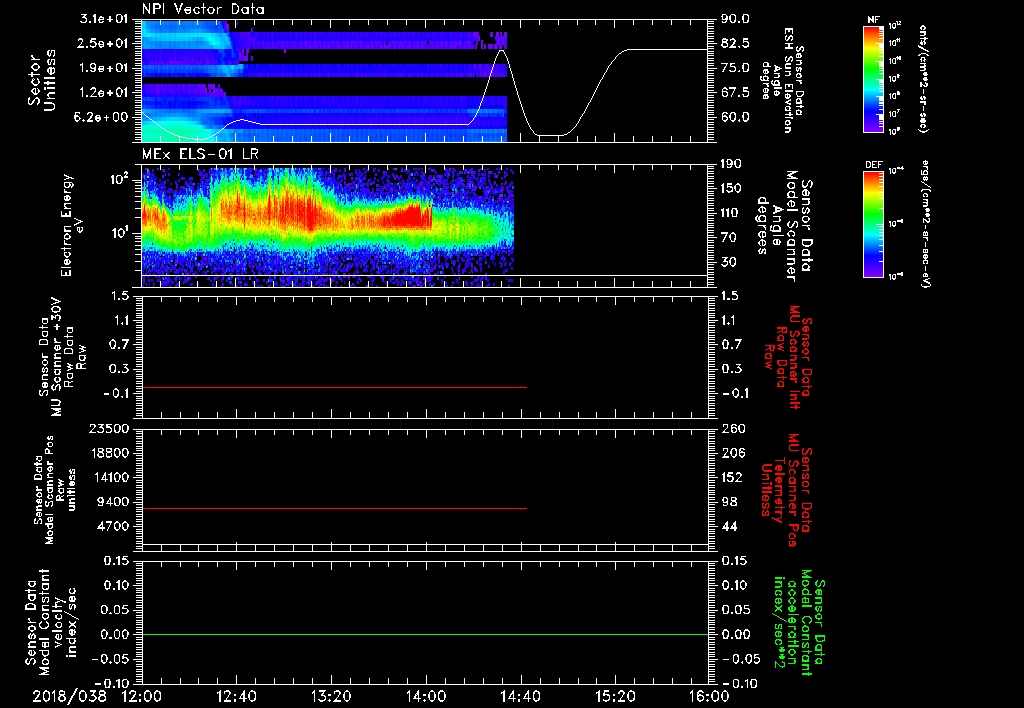Viewport: 1024px width, 708px height.
Task: Click the 4700 scanner position tick
Action: pyautogui.click(x=115, y=526)
